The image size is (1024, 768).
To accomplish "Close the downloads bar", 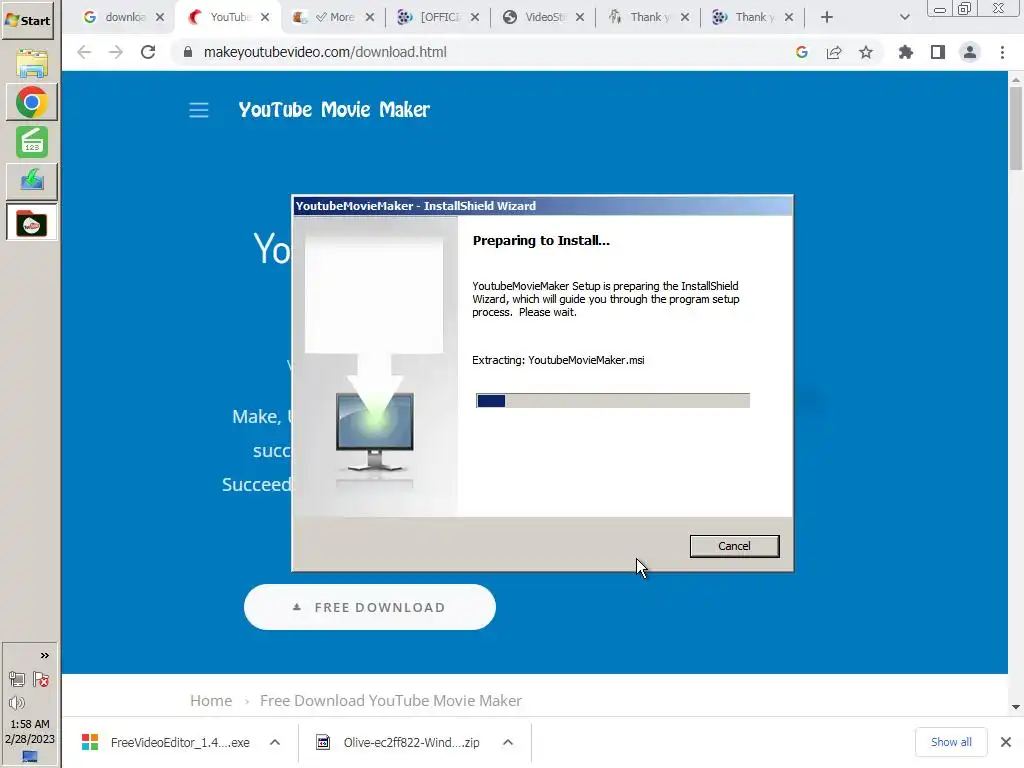I will tap(1006, 742).
